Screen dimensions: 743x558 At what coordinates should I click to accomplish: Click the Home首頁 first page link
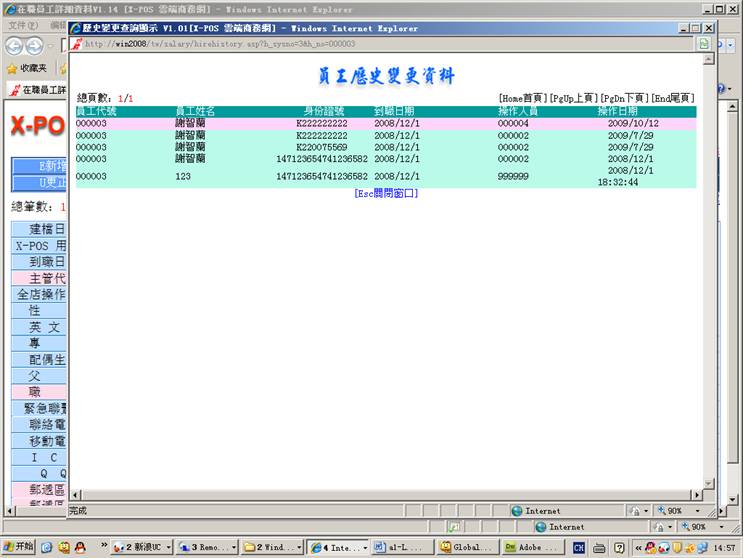pyautogui.click(x=523, y=99)
